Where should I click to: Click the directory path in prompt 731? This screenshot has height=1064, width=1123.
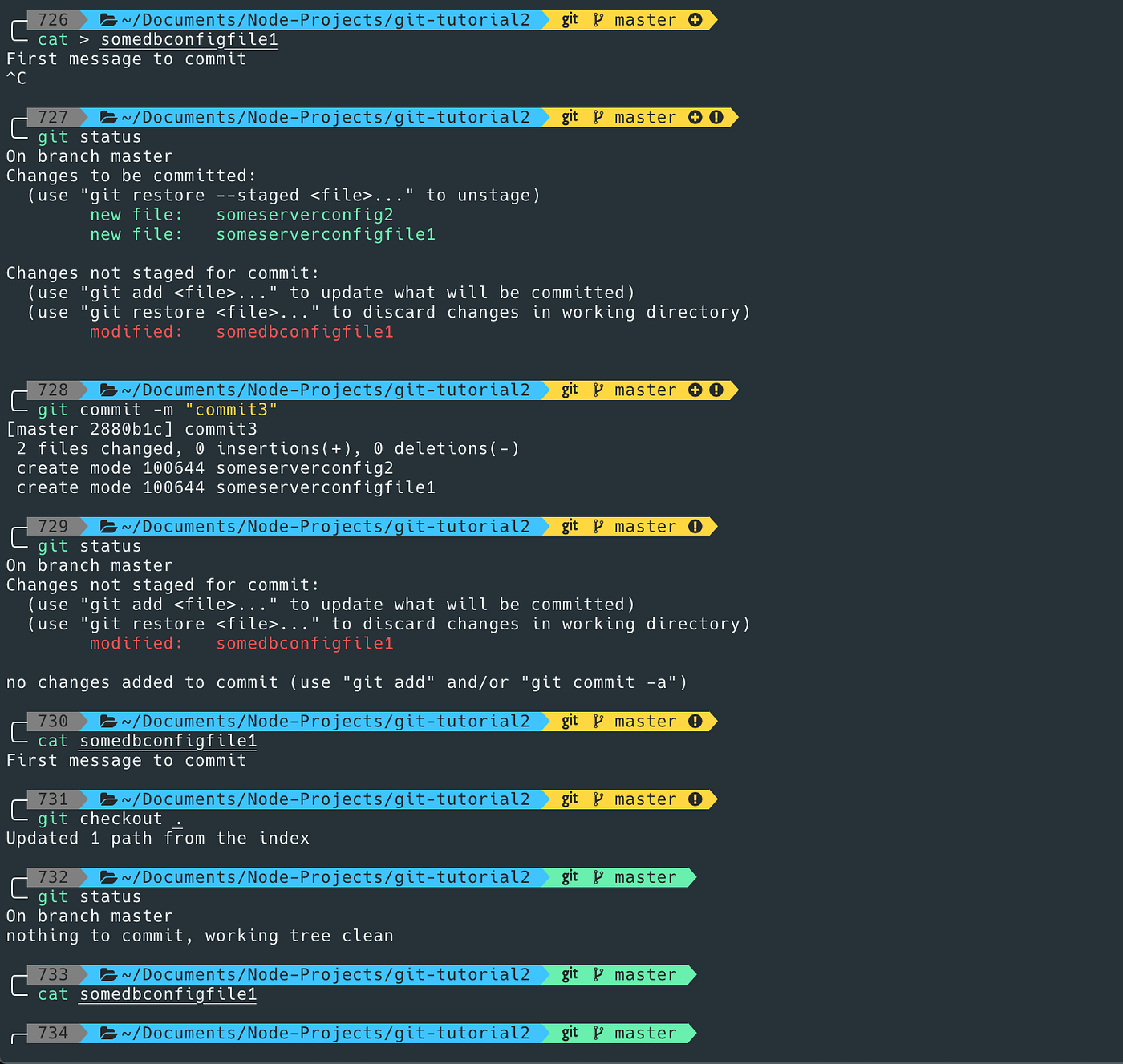click(x=326, y=799)
